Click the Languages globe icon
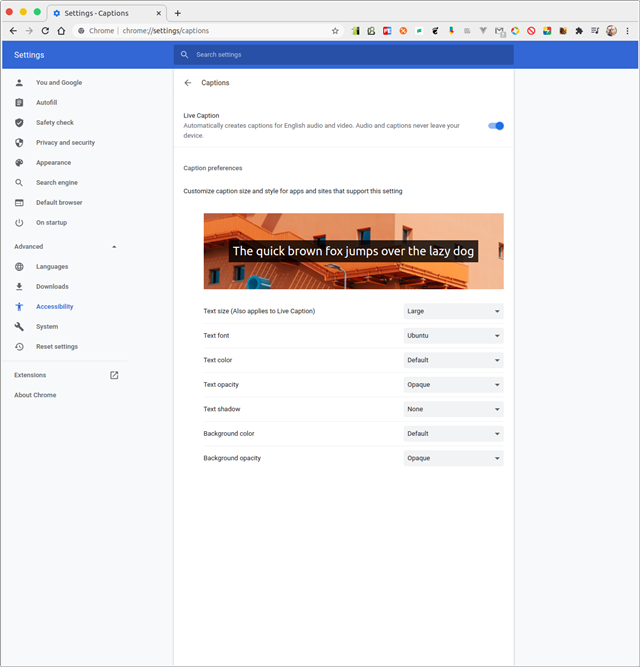 point(19,267)
